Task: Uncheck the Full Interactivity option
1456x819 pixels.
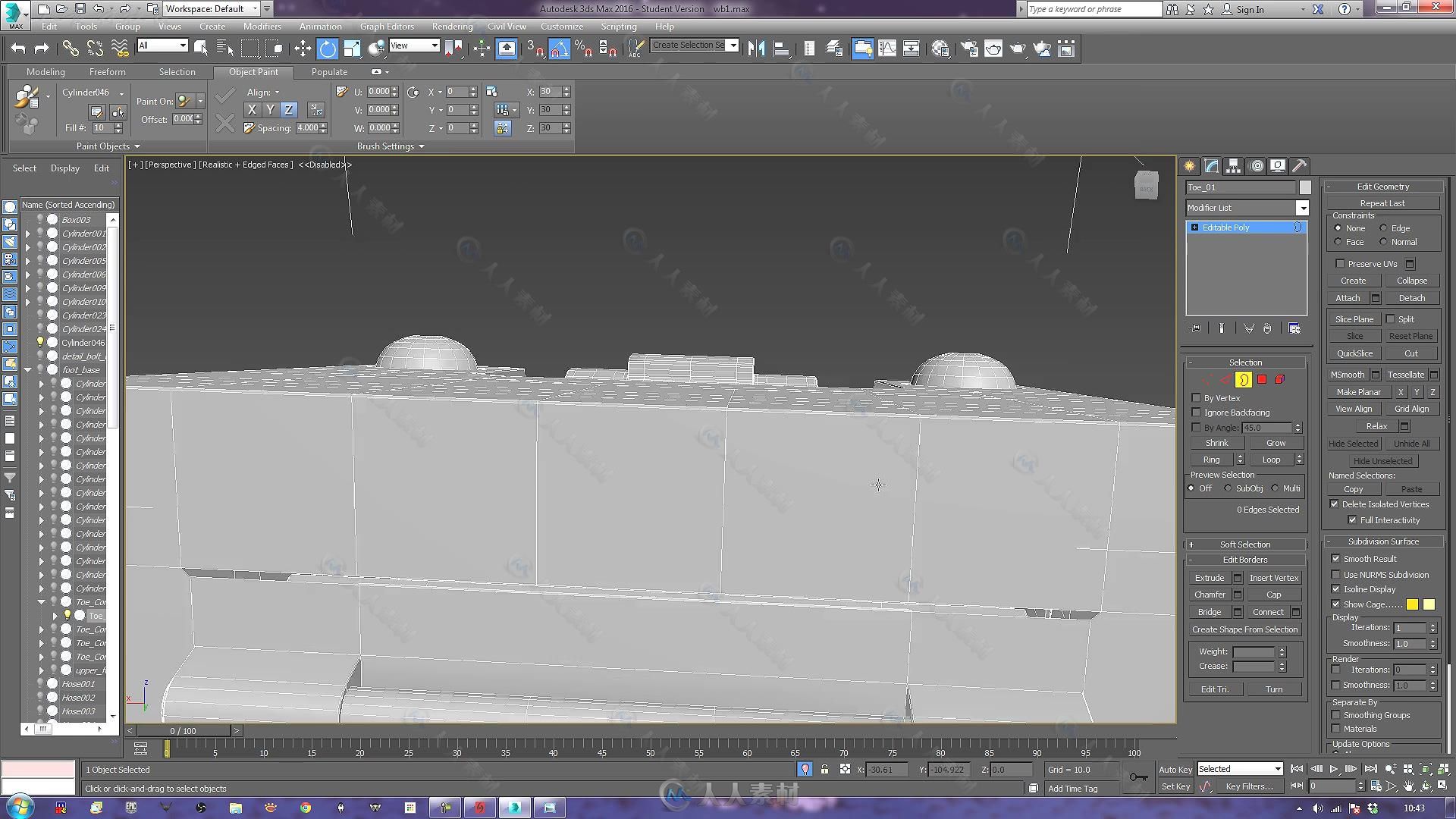Action: pyautogui.click(x=1352, y=520)
